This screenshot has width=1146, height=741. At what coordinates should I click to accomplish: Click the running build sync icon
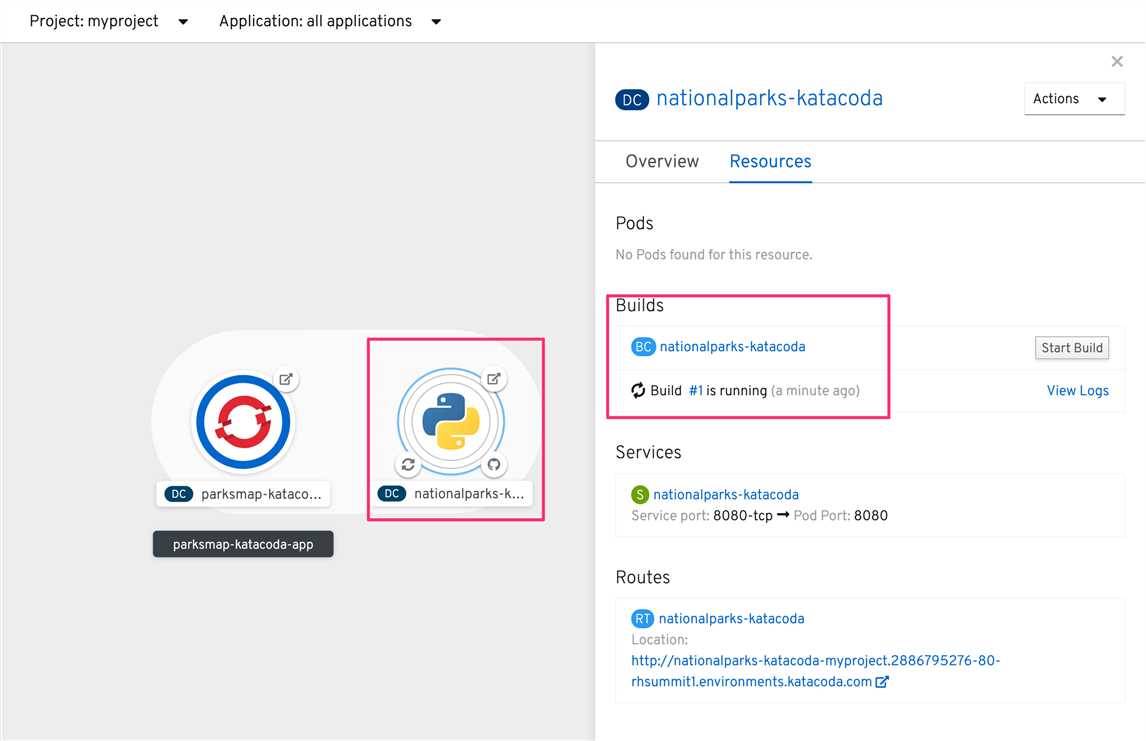tap(638, 390)
